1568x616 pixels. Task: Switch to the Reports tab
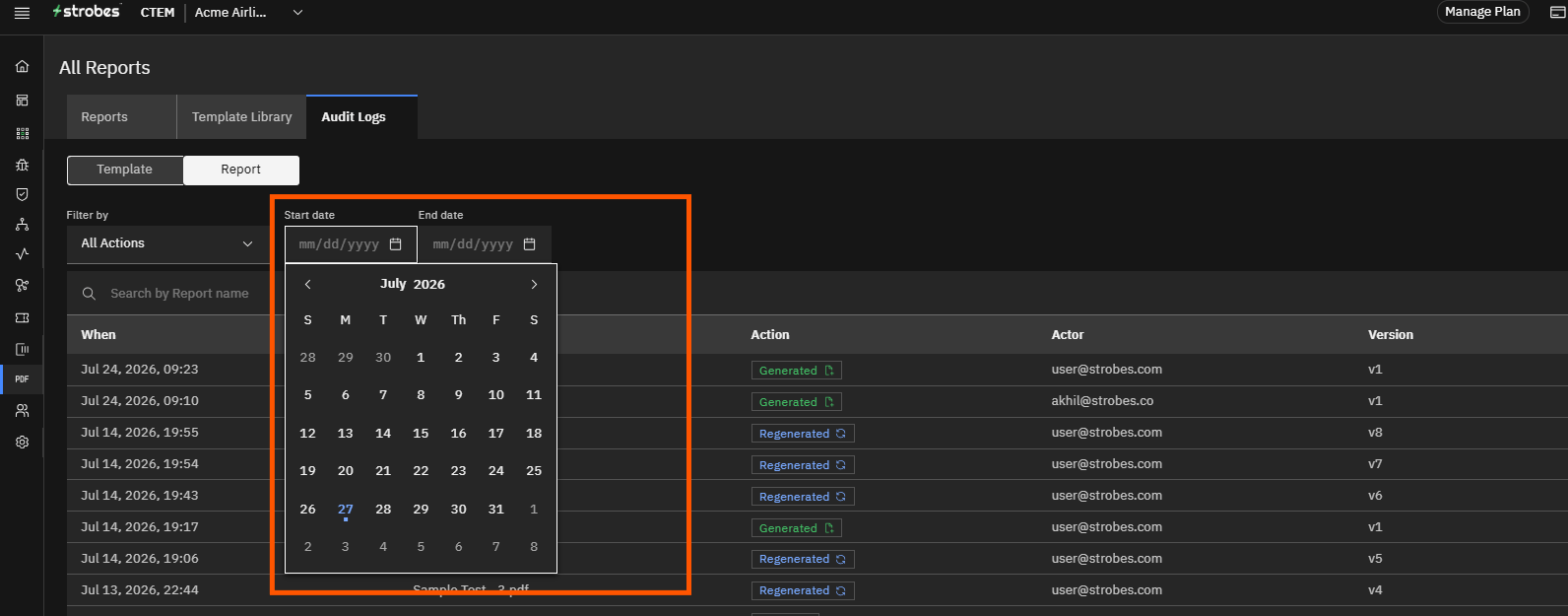121,117
